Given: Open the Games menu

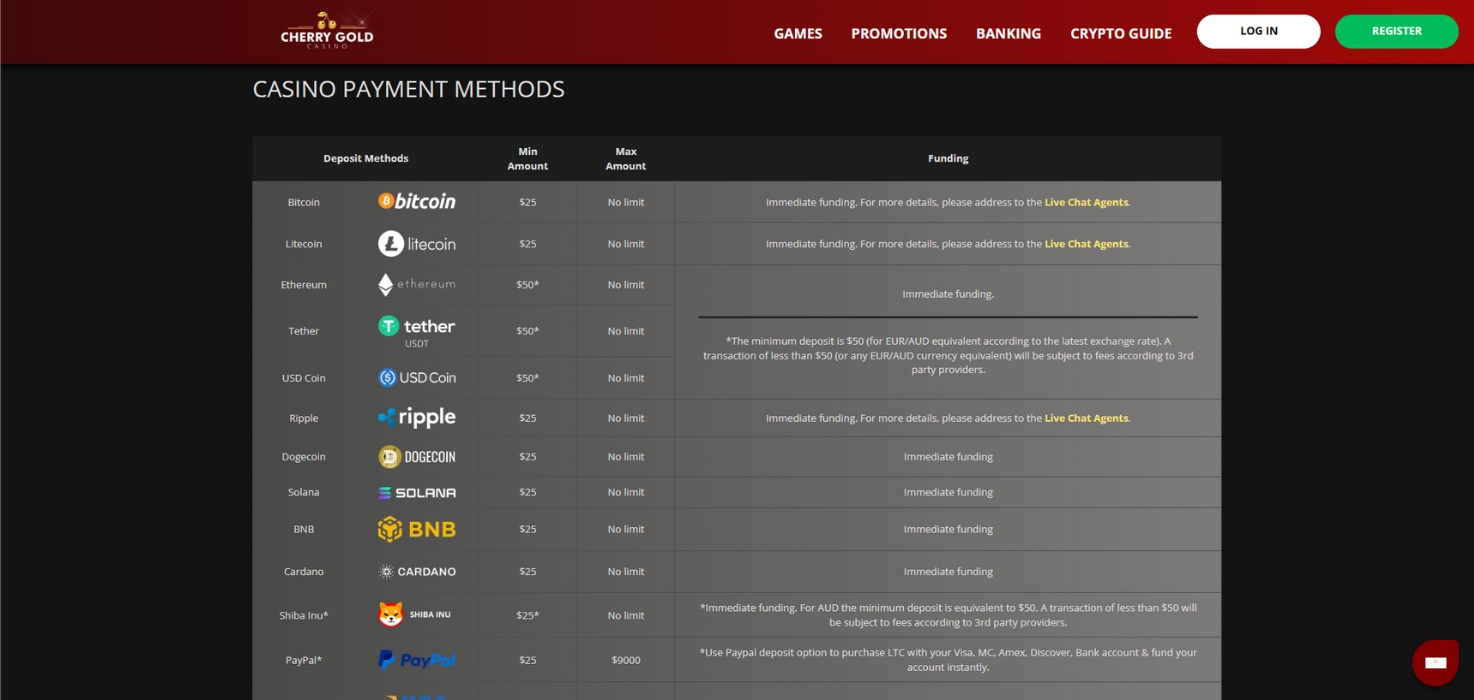Looking at the screenshot, I should click(798, 33).
